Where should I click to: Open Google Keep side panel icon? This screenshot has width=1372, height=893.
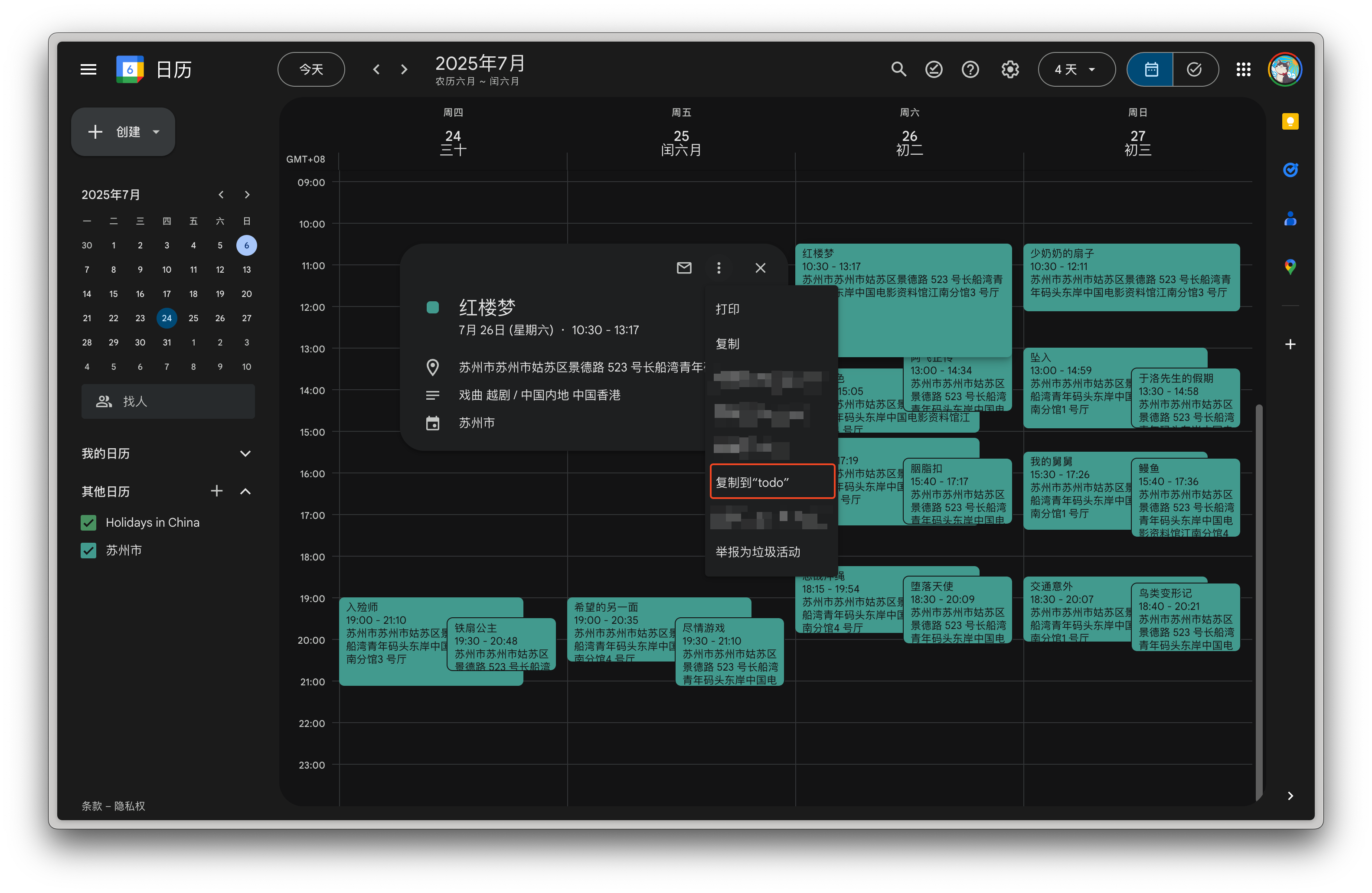click(x=1290, y=121)
